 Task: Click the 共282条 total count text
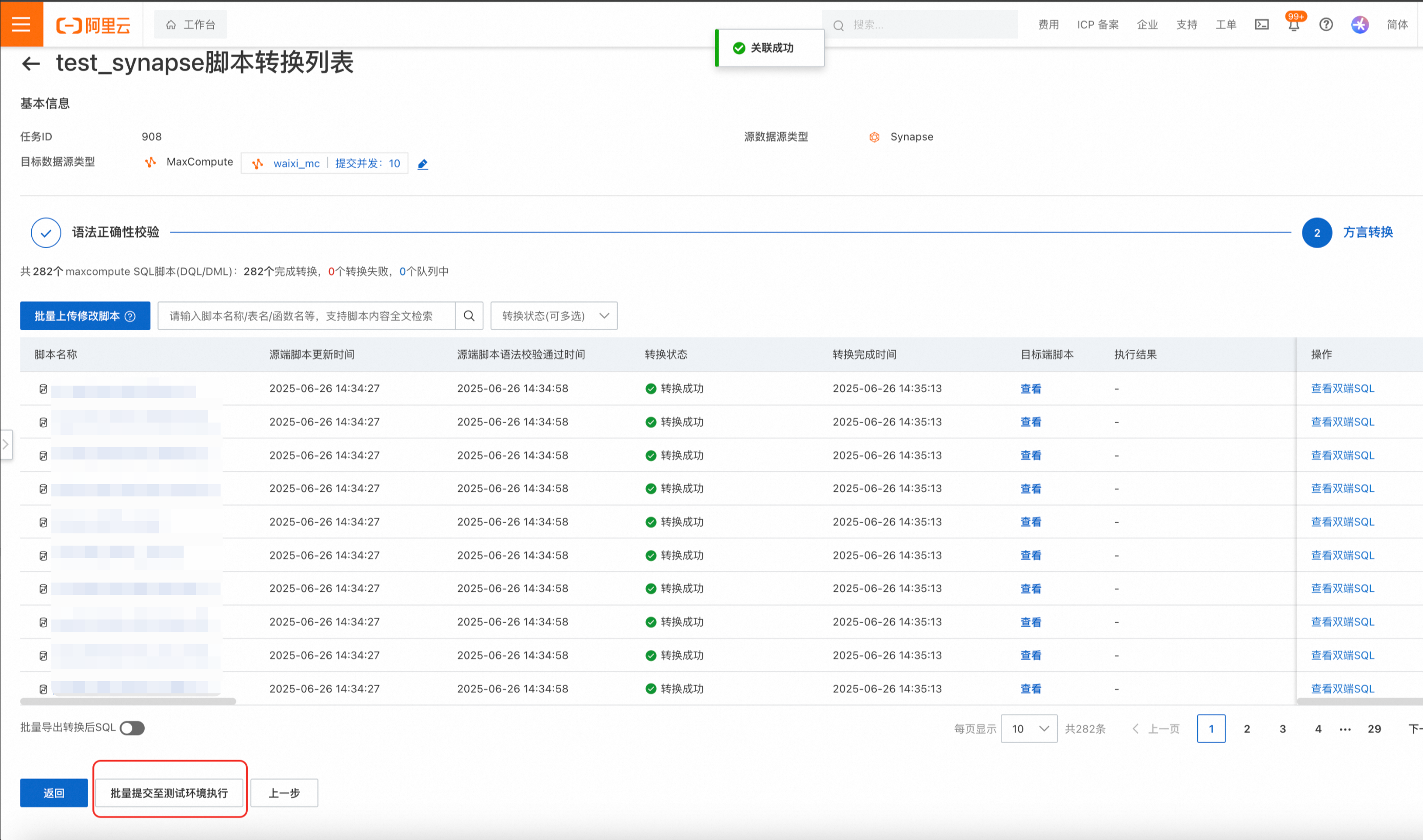point(1084,729)
